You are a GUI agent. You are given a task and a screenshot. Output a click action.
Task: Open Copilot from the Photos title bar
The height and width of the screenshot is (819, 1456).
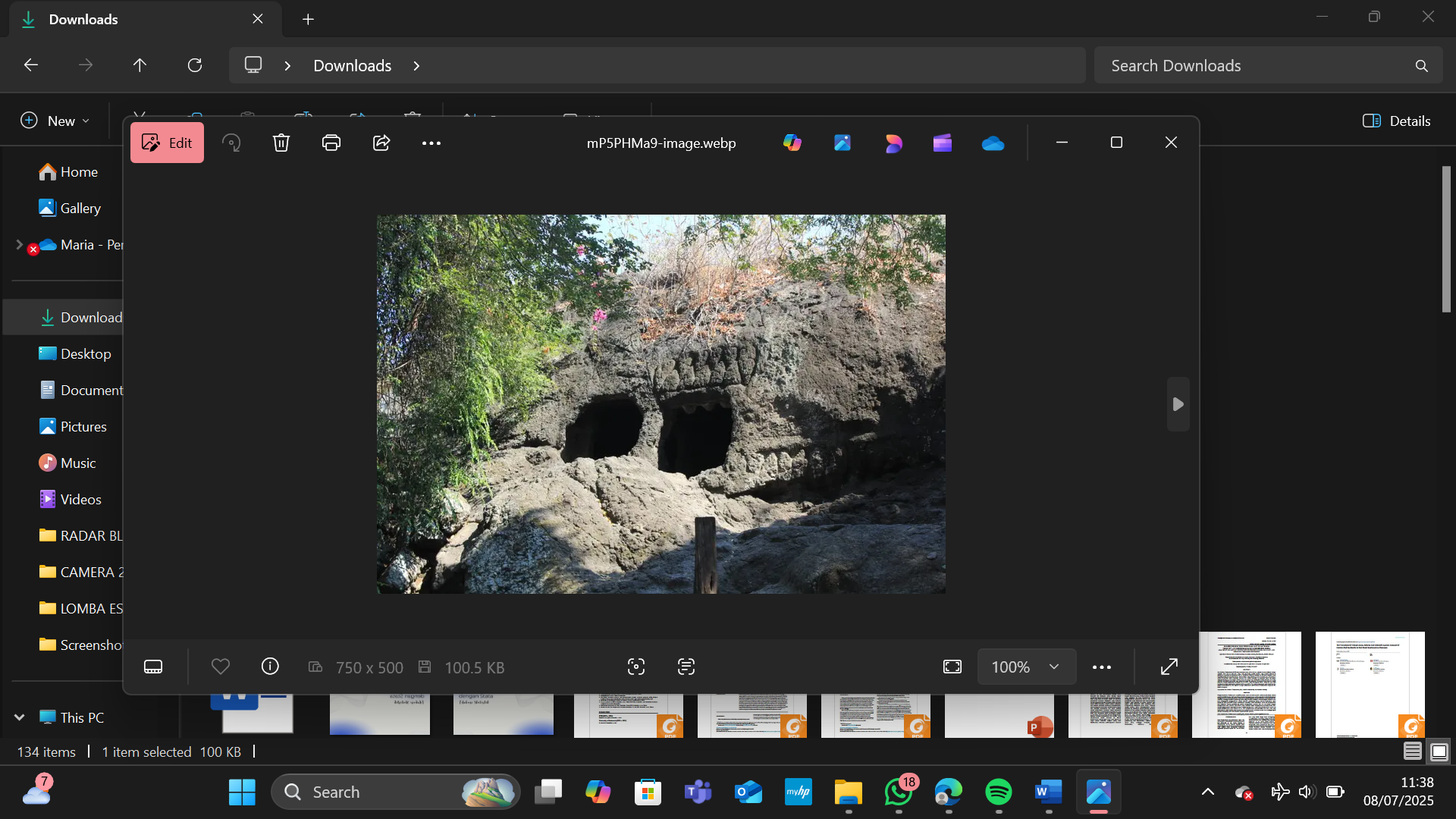click(x=792, y=143)
